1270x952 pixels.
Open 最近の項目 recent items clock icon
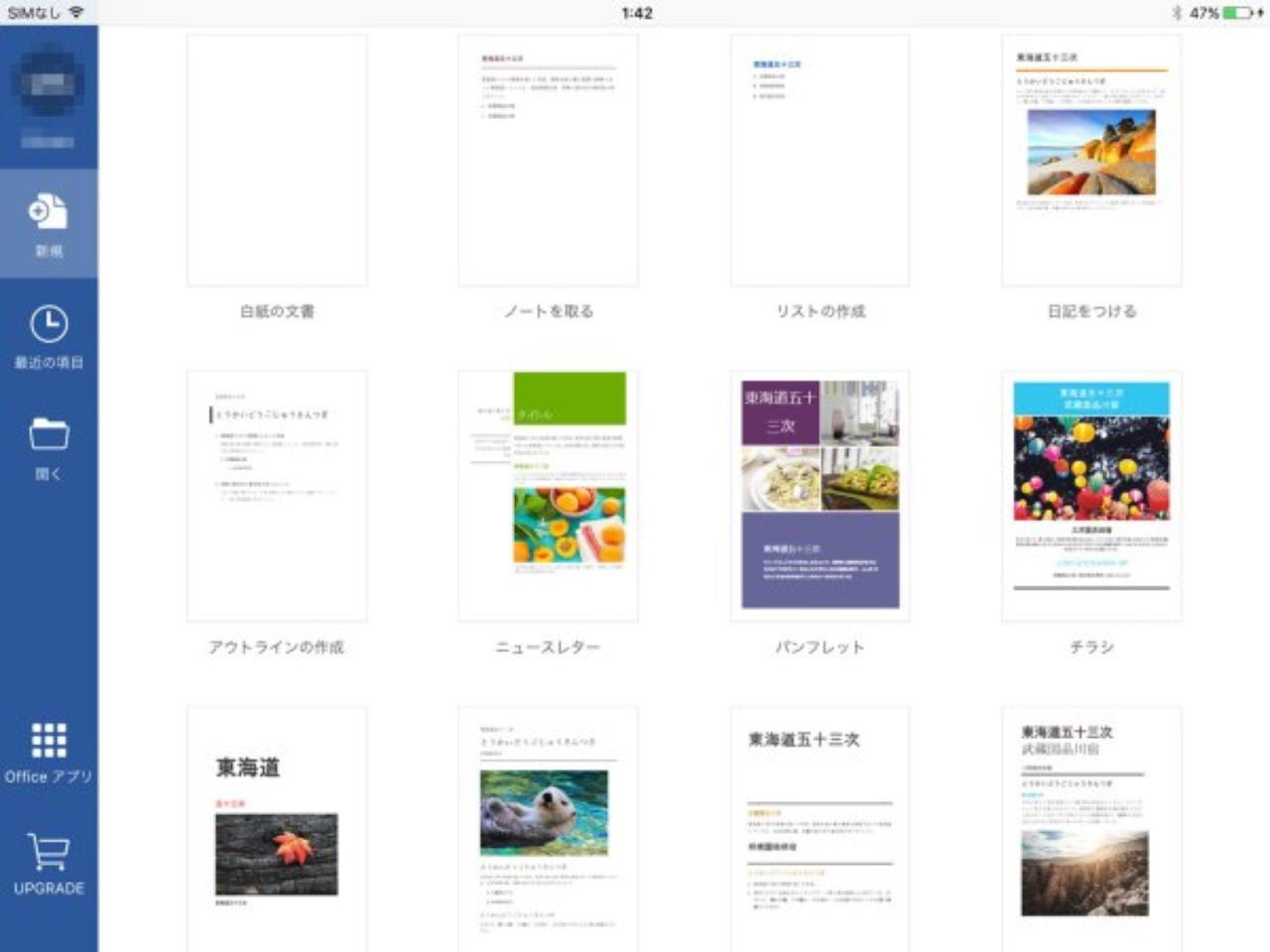pos(49,324)
